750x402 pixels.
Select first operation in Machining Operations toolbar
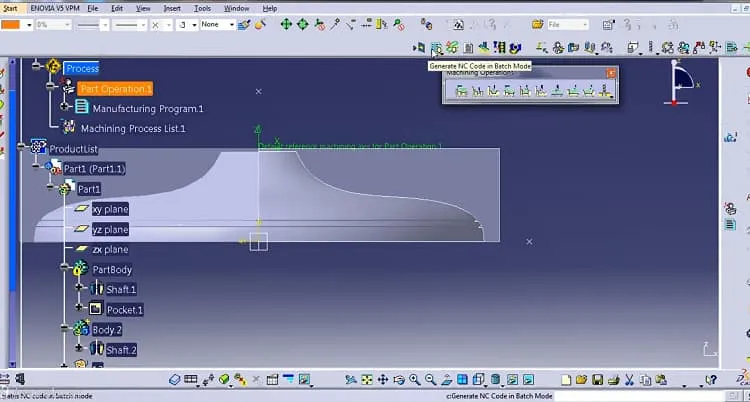462,90
